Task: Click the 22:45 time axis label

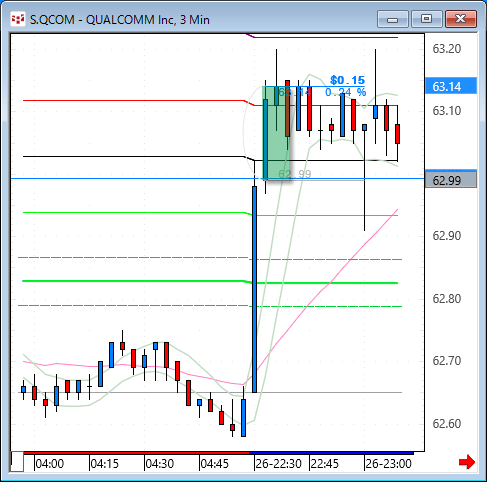Action: [x=325, y=464]
